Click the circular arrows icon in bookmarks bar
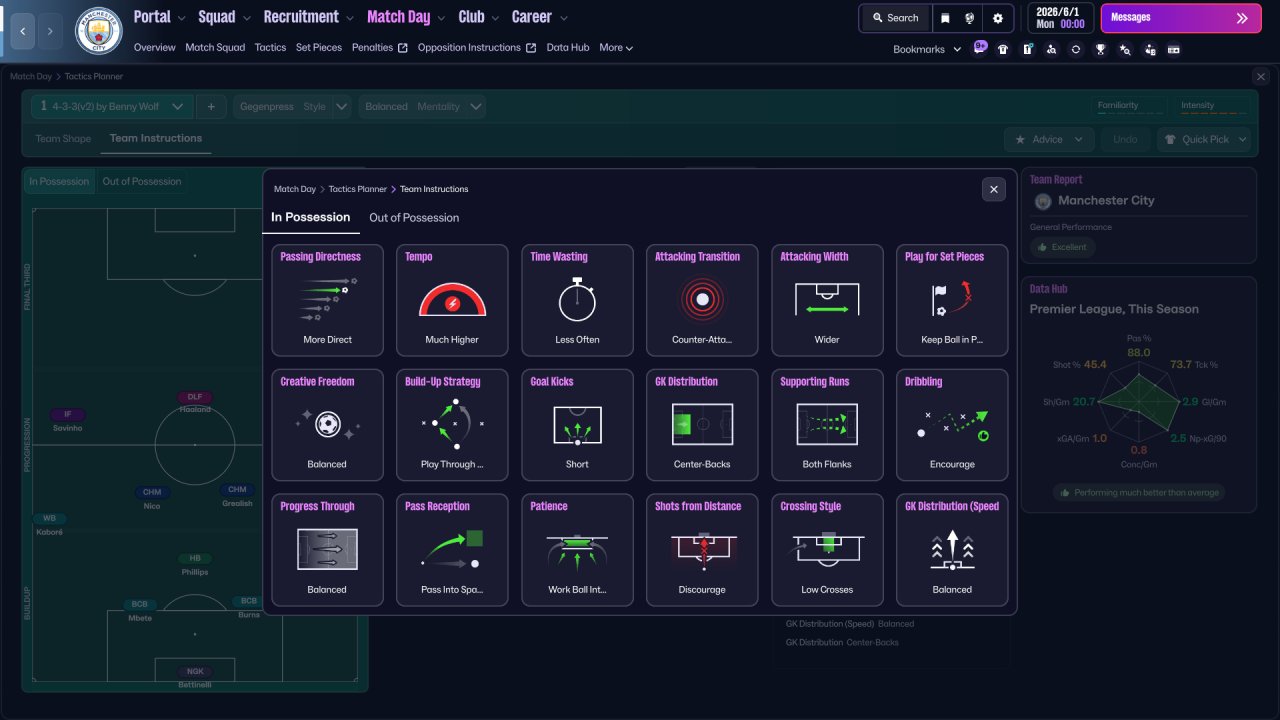The width and height of the screenshot is (1280, 720). pos(1075,49)
